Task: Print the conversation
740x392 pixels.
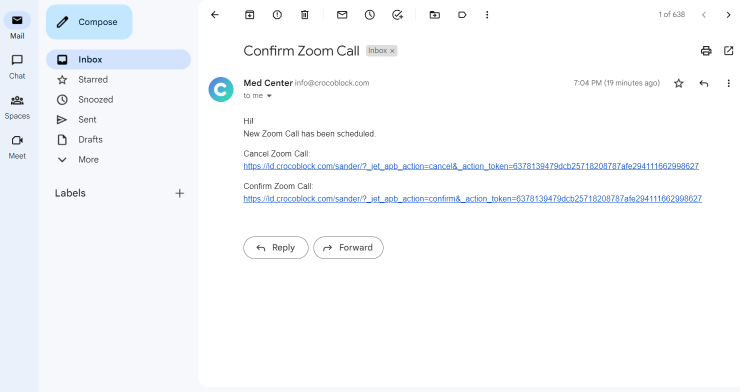Action: [x=706, y=50]
